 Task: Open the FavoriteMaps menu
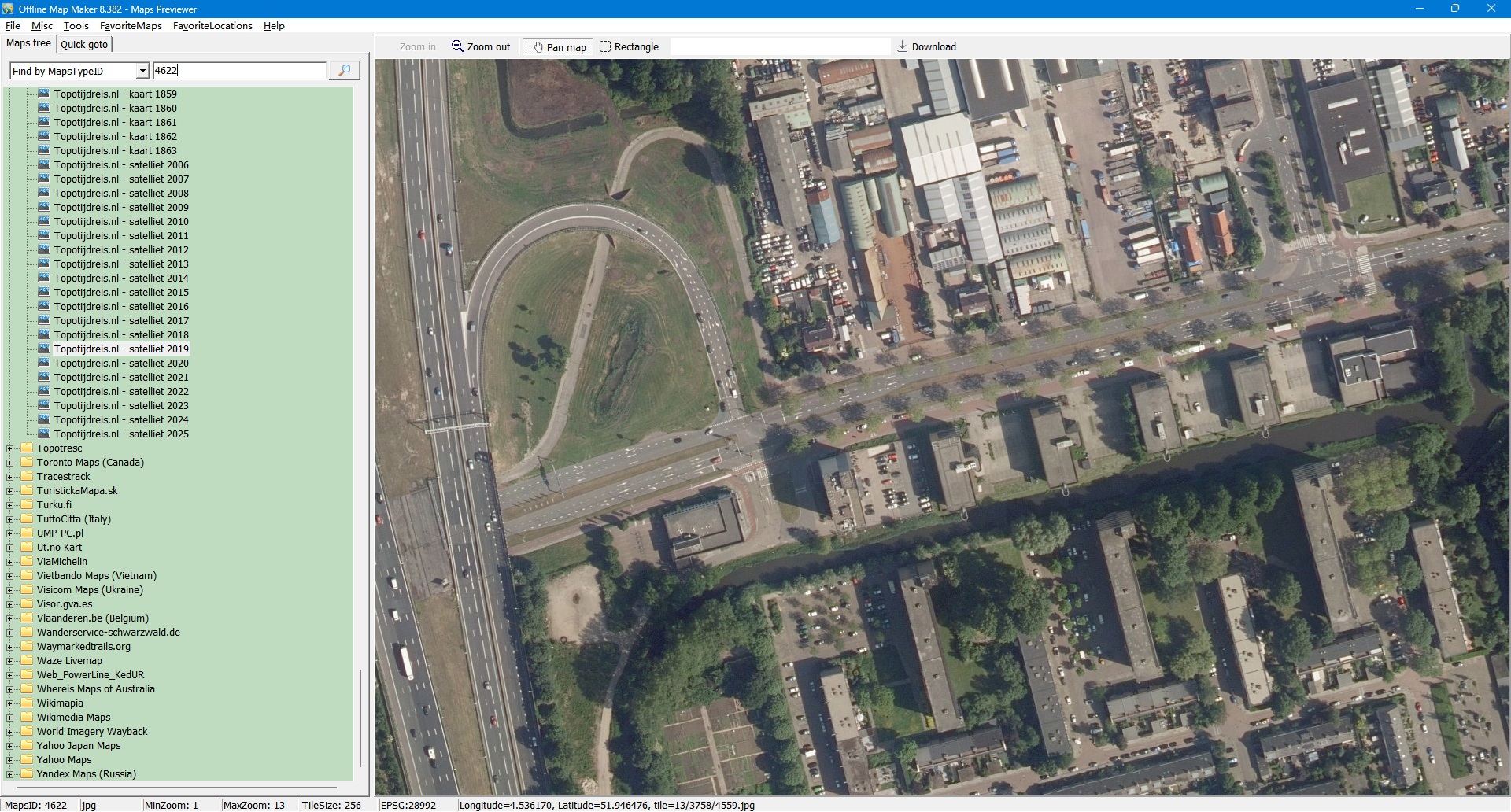(x=131, y=26)
